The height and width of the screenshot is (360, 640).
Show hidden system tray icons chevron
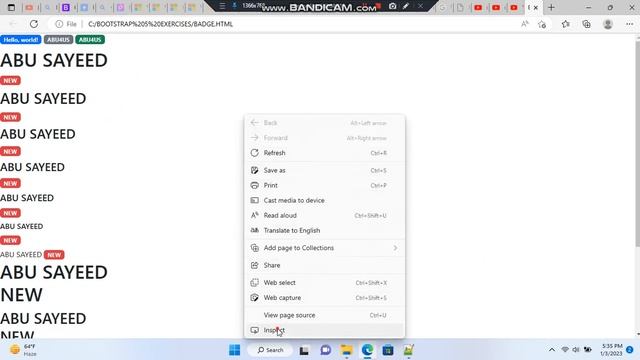point(551,350)
